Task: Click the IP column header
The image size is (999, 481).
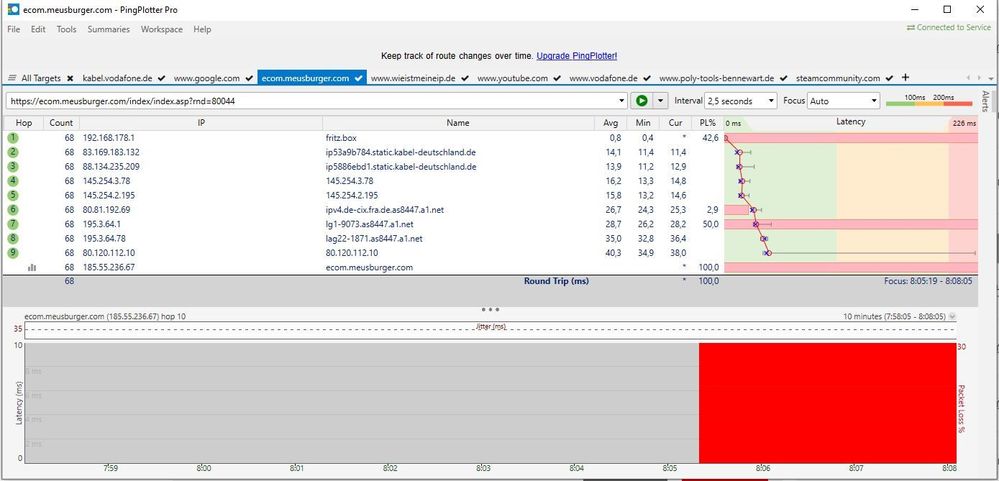Action: pyautogui.click(x=201, y=123)
